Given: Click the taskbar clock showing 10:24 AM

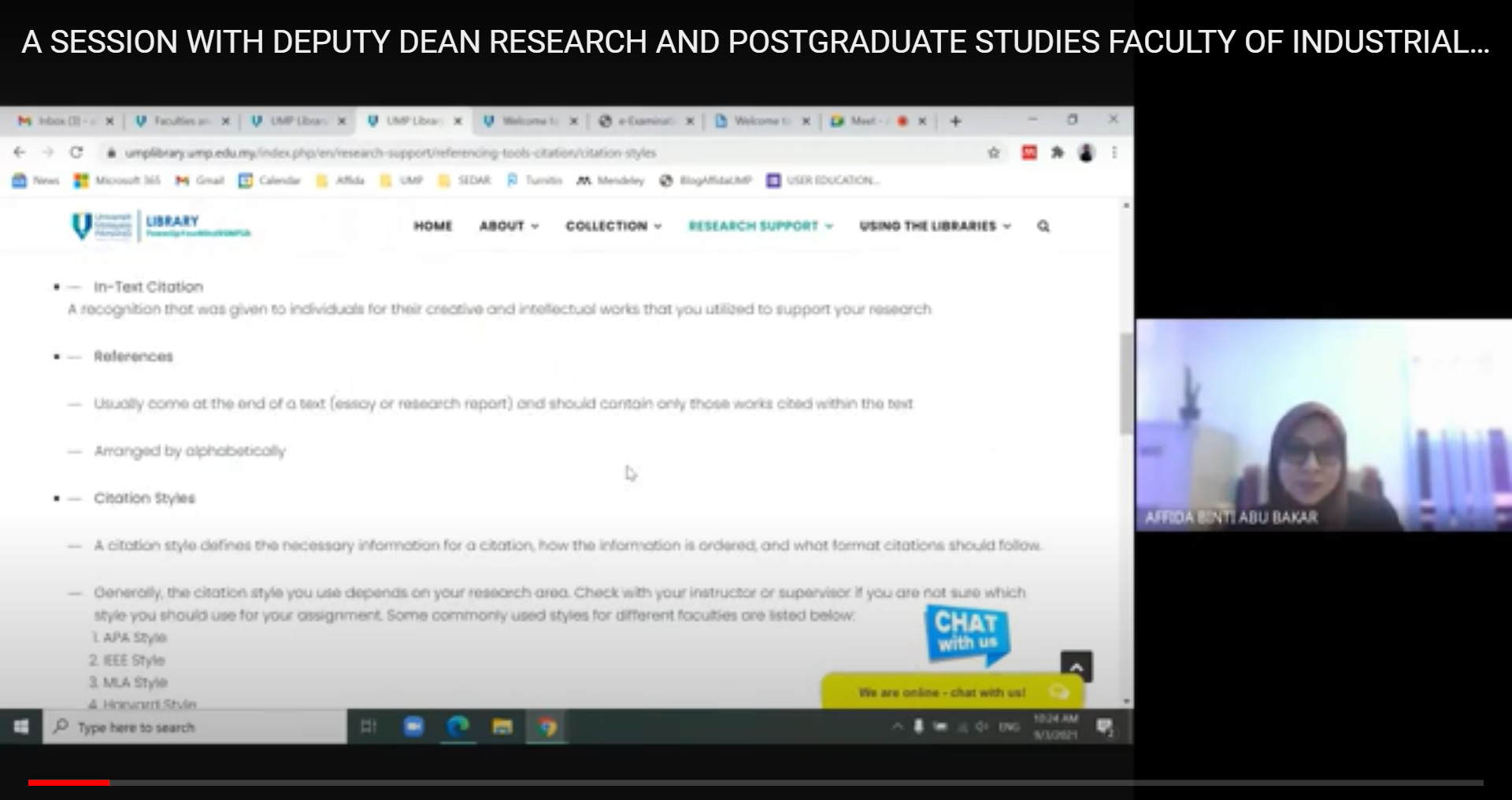Looking at the screenshot, I should [x=1055, y=726].
